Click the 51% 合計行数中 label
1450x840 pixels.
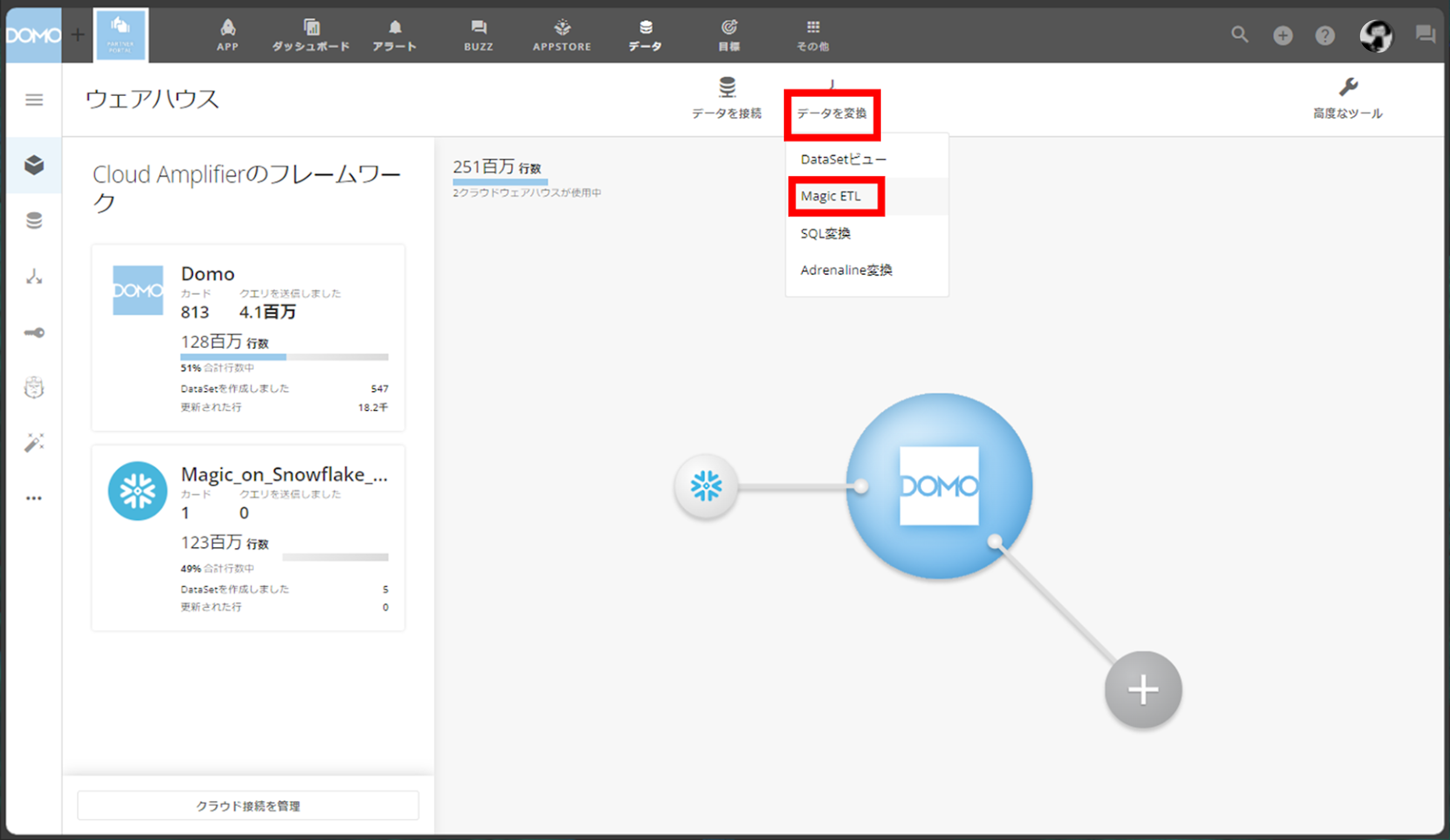click(218, 368)
